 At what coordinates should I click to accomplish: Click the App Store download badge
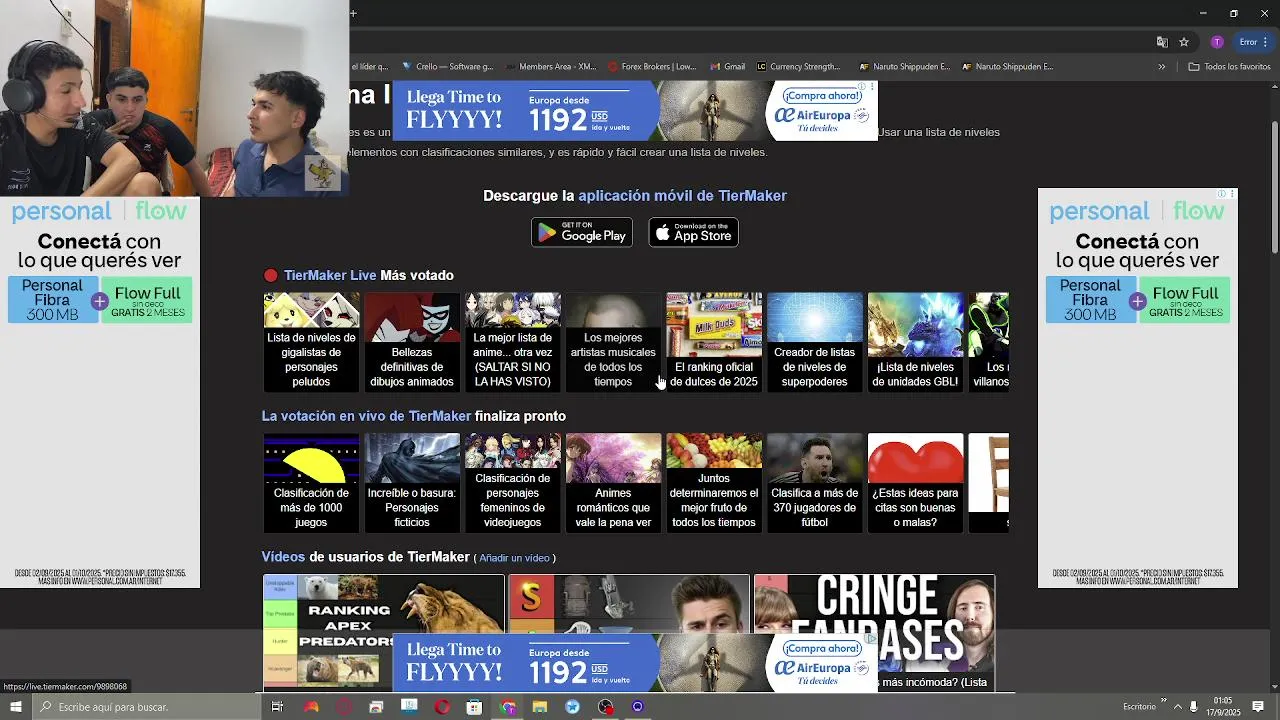pyautogui.click(x=693, y=232)
